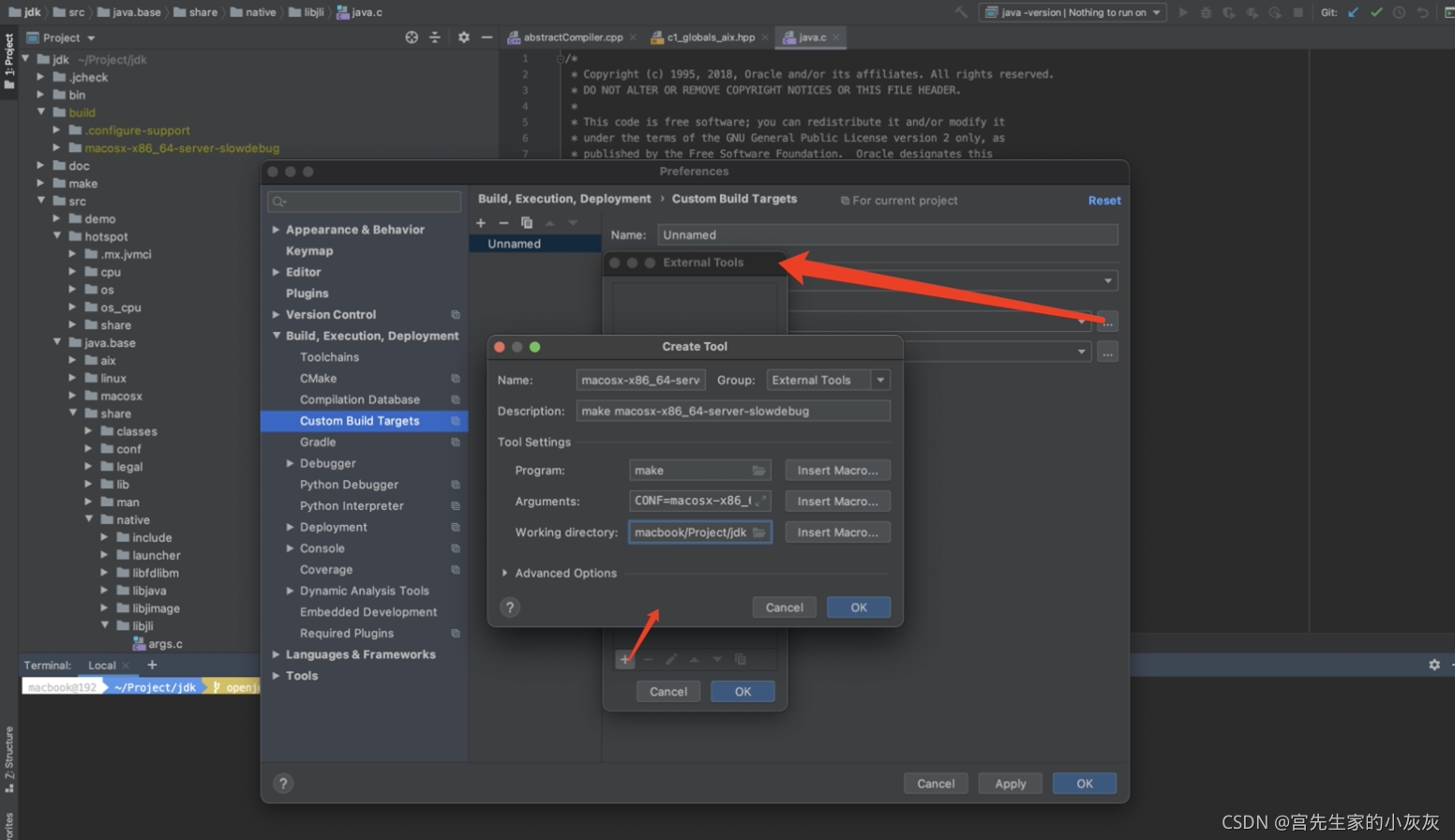Expand the hotspot cpu folder
Screen dimensions: 1455x840
(x=72, y=272)
